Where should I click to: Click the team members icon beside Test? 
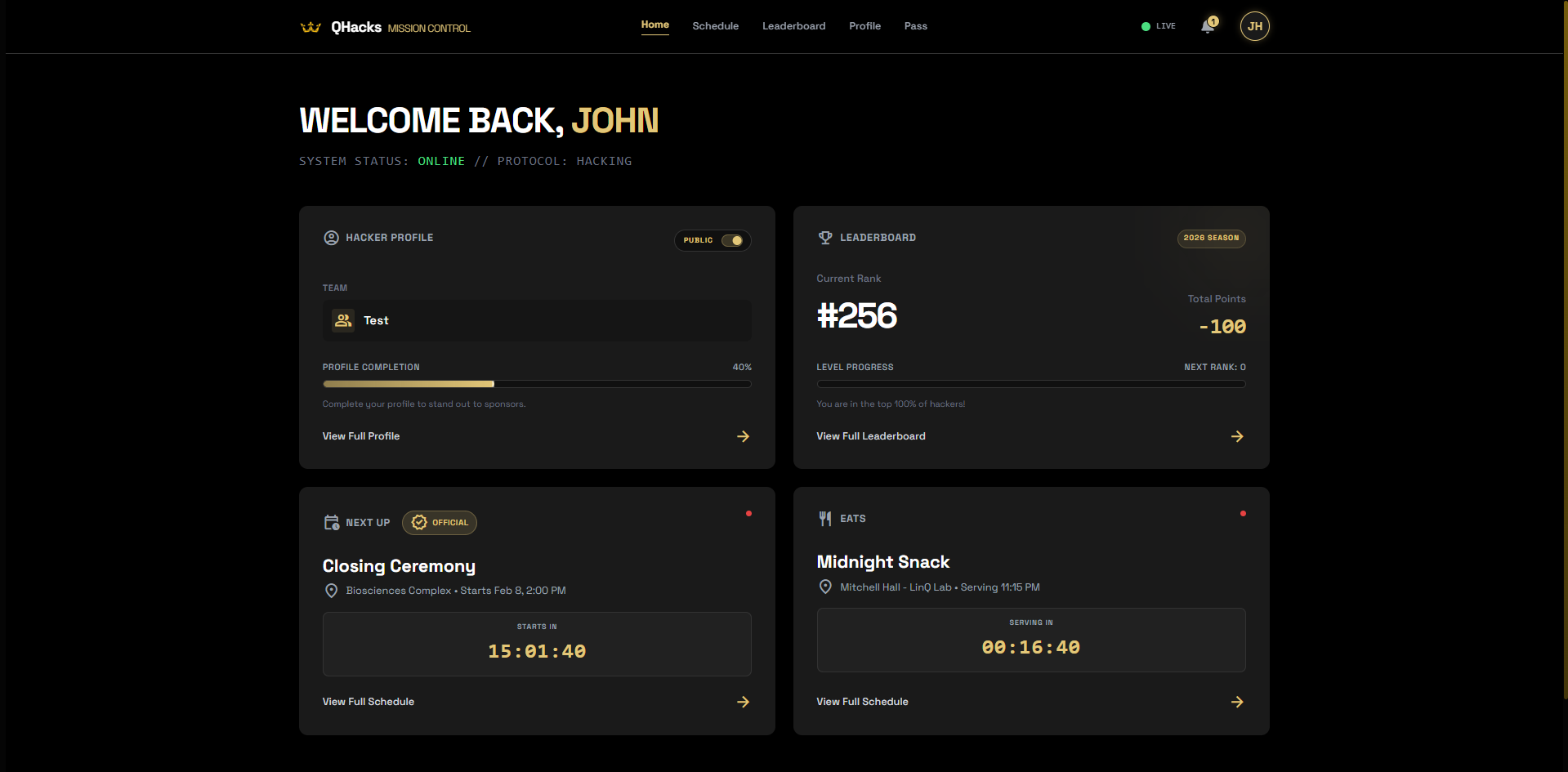tap(343, 320)
